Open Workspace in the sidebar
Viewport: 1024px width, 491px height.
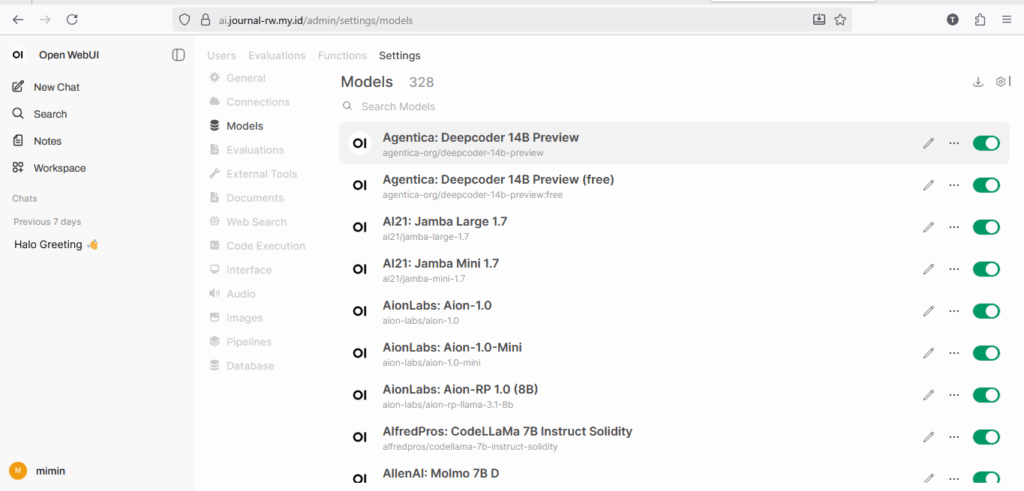click(50, 168)
